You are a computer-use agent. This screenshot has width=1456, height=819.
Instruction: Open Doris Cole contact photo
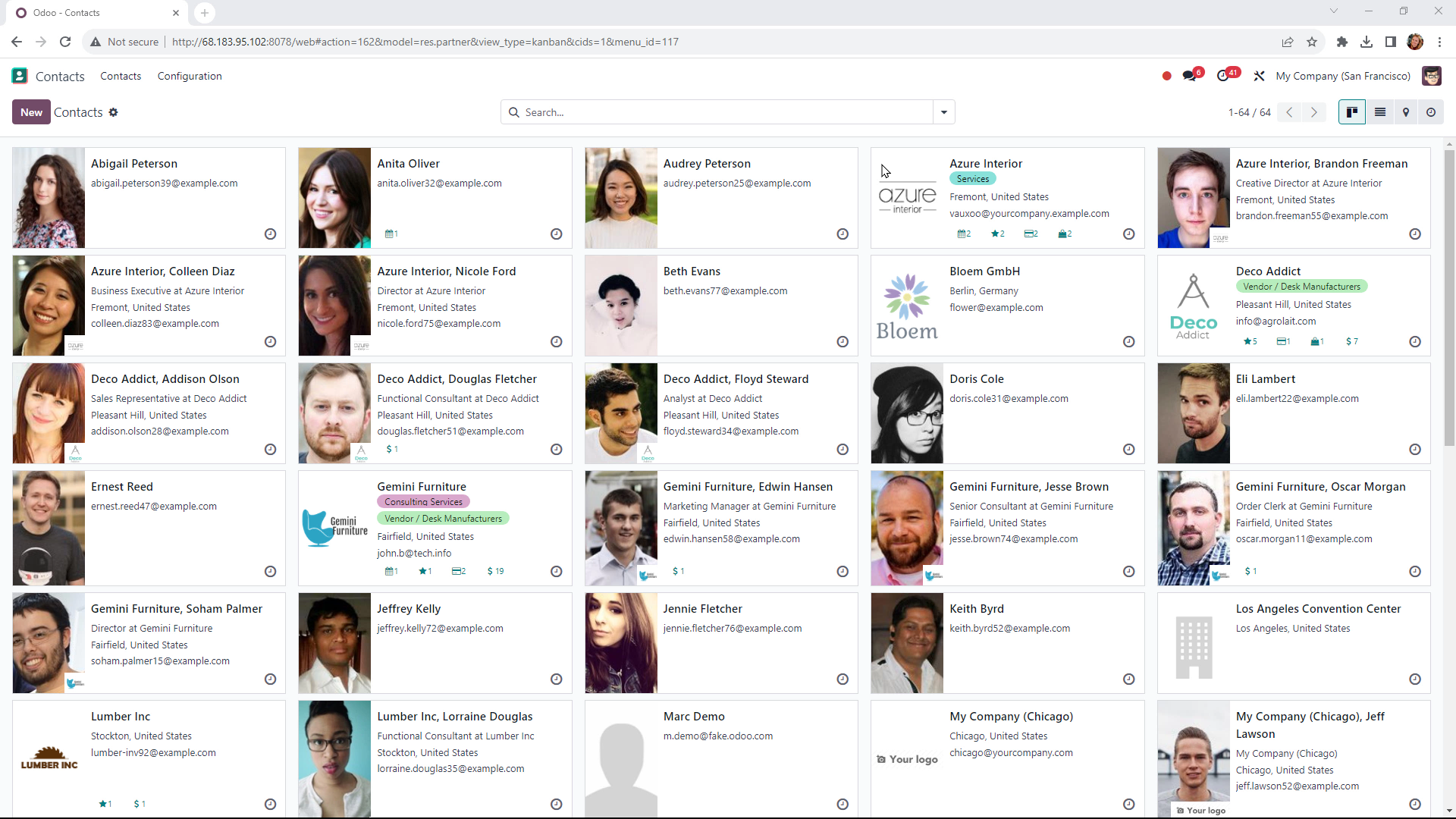point(907,413)
